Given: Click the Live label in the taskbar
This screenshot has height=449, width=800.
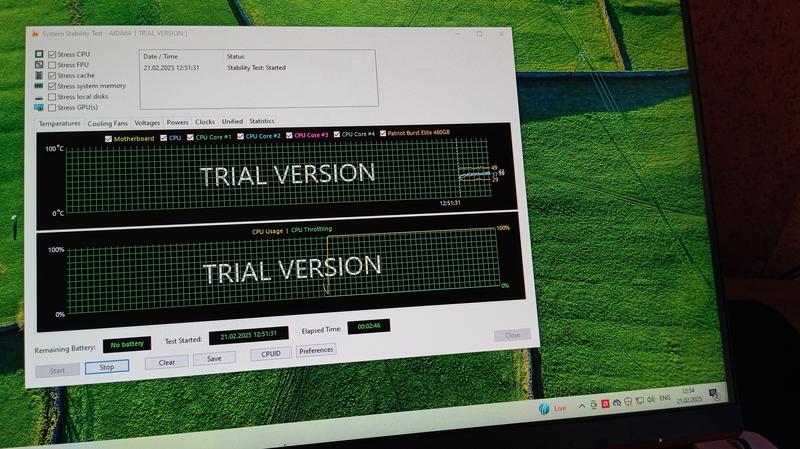Looking at the screenshot, I should point(560,408).
